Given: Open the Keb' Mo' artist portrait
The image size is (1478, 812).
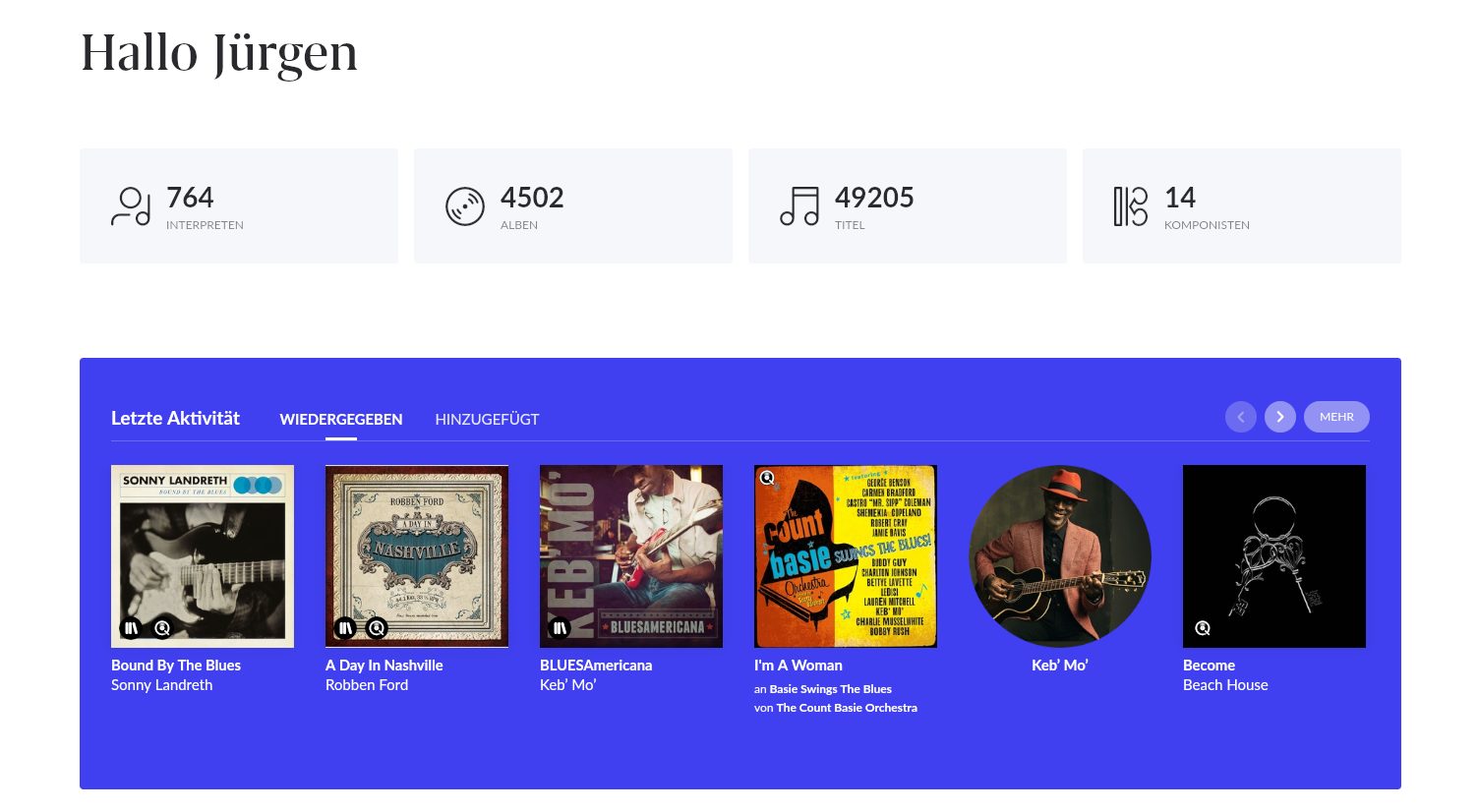Looking at the screenshot, I should click(x=1060, y=556).
